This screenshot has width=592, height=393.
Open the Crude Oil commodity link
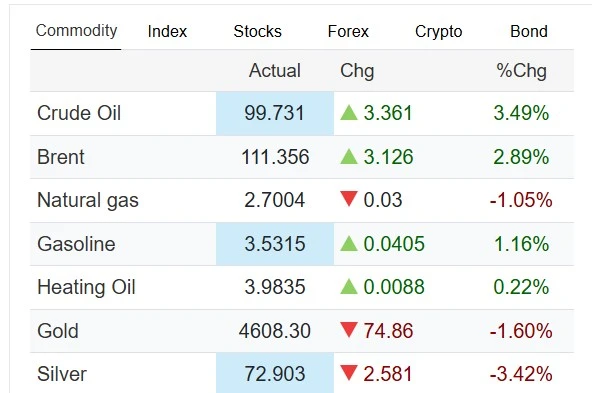(x=79, y=113)
